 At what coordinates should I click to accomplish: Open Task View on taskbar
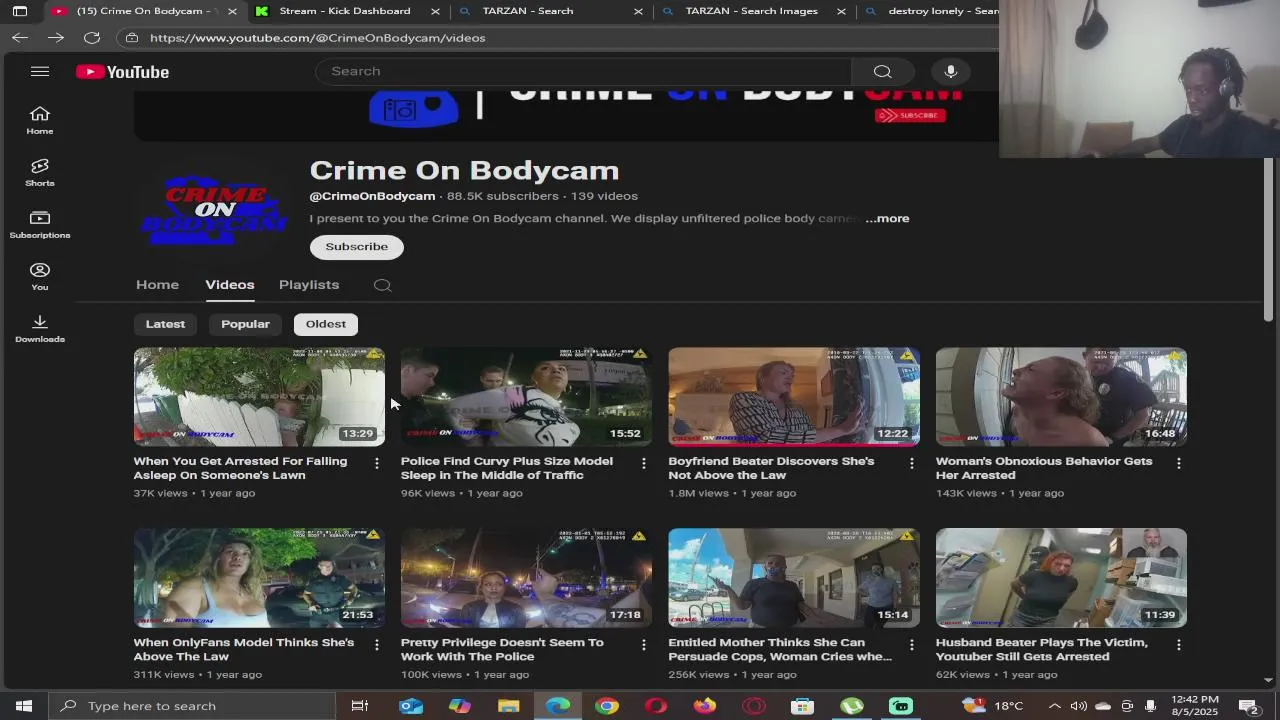click(359, 706)
